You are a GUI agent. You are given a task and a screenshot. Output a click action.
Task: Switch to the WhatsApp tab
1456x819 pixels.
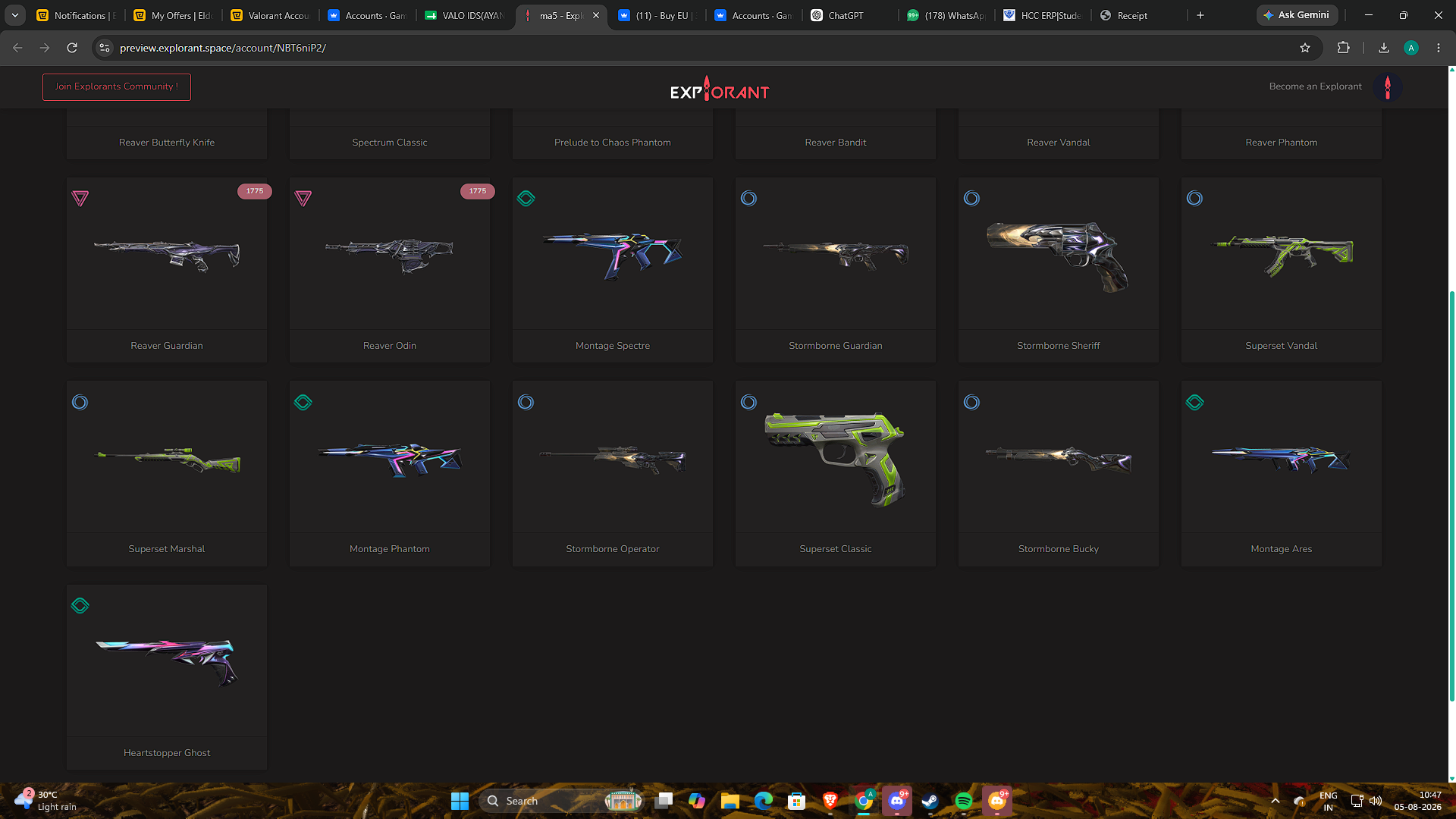tap(947, 15)
